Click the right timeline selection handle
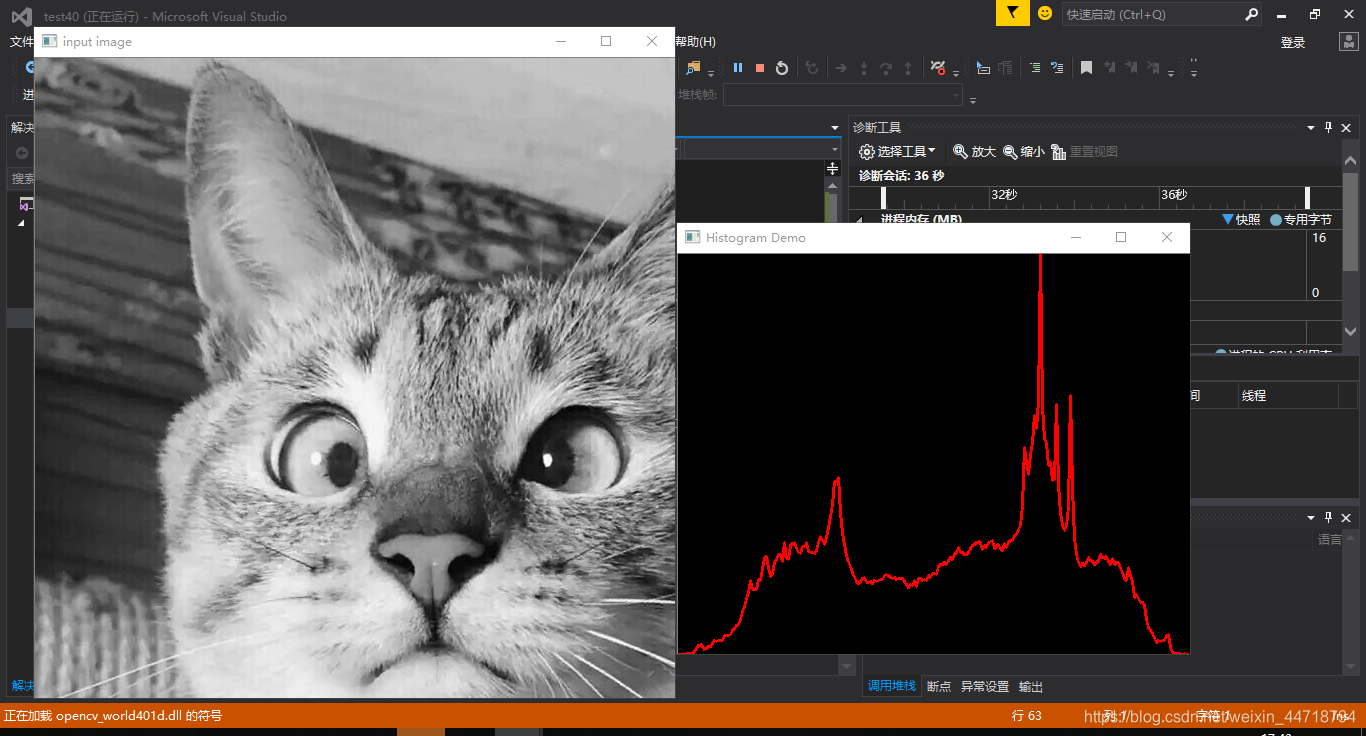The height and width of the screenshot is (736, 1366). [1307, 197]
